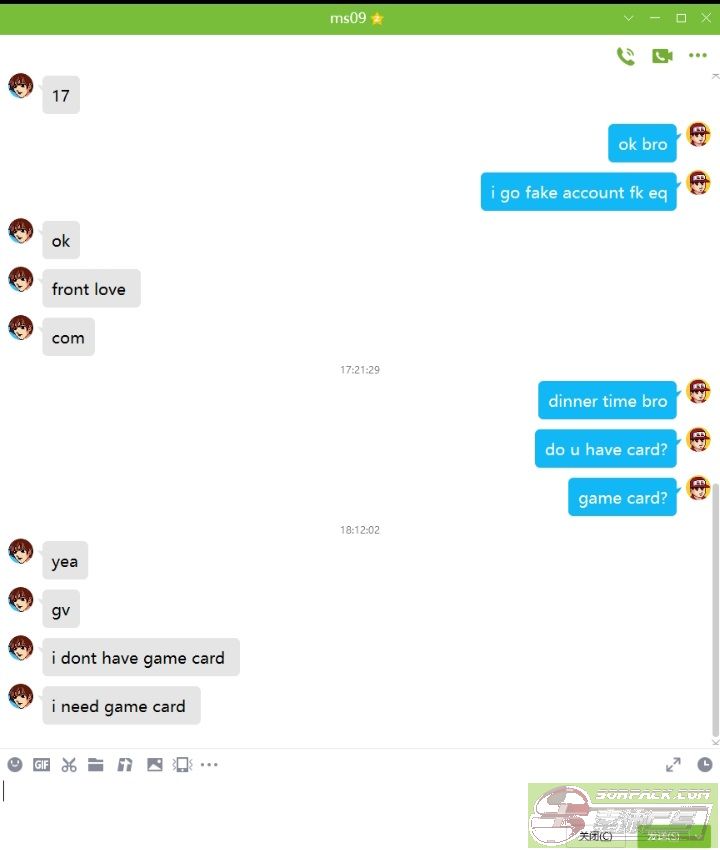The height and width of the screenshot is (850, 720).
Task: Start a video call with ms09
Action: (662, 55)
